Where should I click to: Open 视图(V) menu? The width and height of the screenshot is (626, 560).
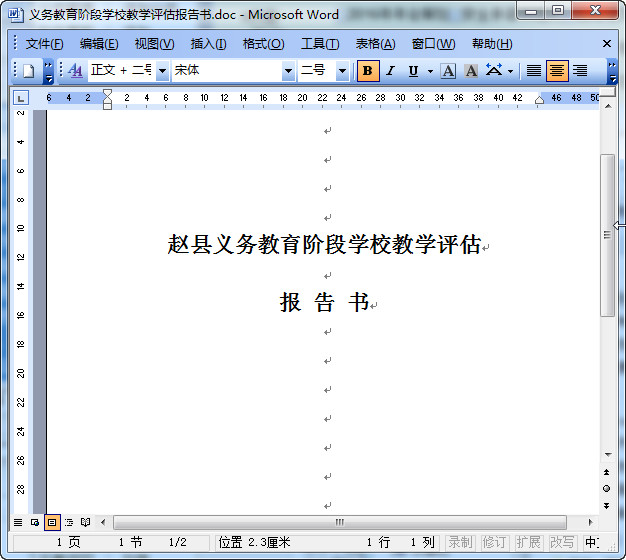pyautogui.click(x=154, y=44)
